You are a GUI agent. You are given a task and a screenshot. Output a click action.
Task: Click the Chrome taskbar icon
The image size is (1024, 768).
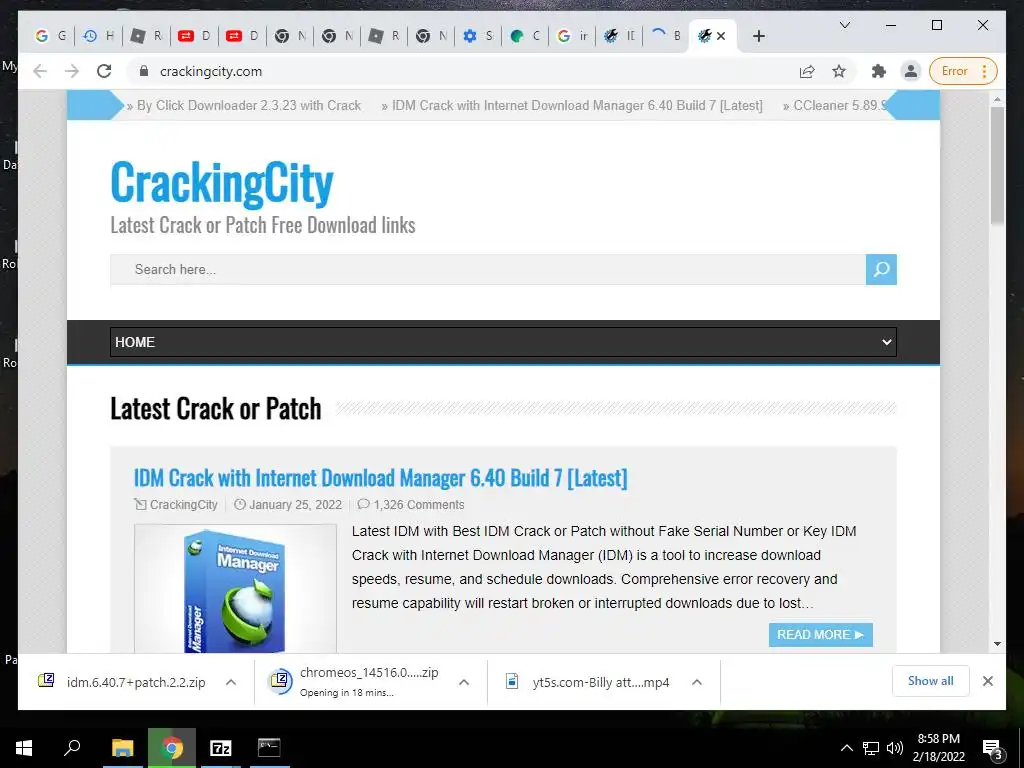[x=172, y=748]
